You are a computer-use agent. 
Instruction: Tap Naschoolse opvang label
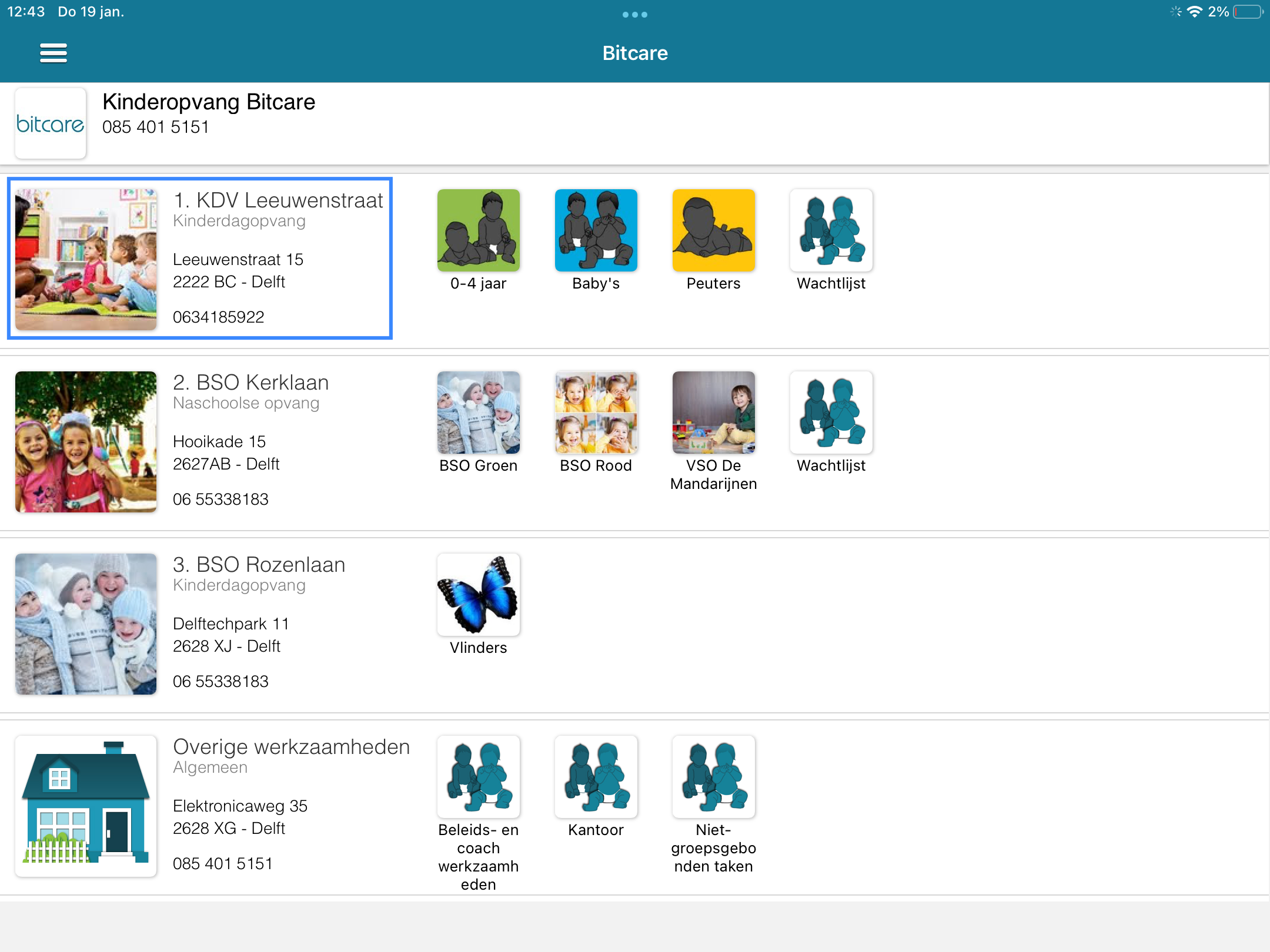(246, 403)
